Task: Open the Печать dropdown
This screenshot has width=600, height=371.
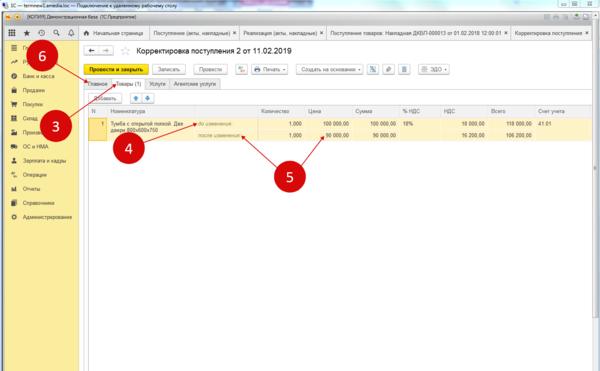Action: (269, 70)
